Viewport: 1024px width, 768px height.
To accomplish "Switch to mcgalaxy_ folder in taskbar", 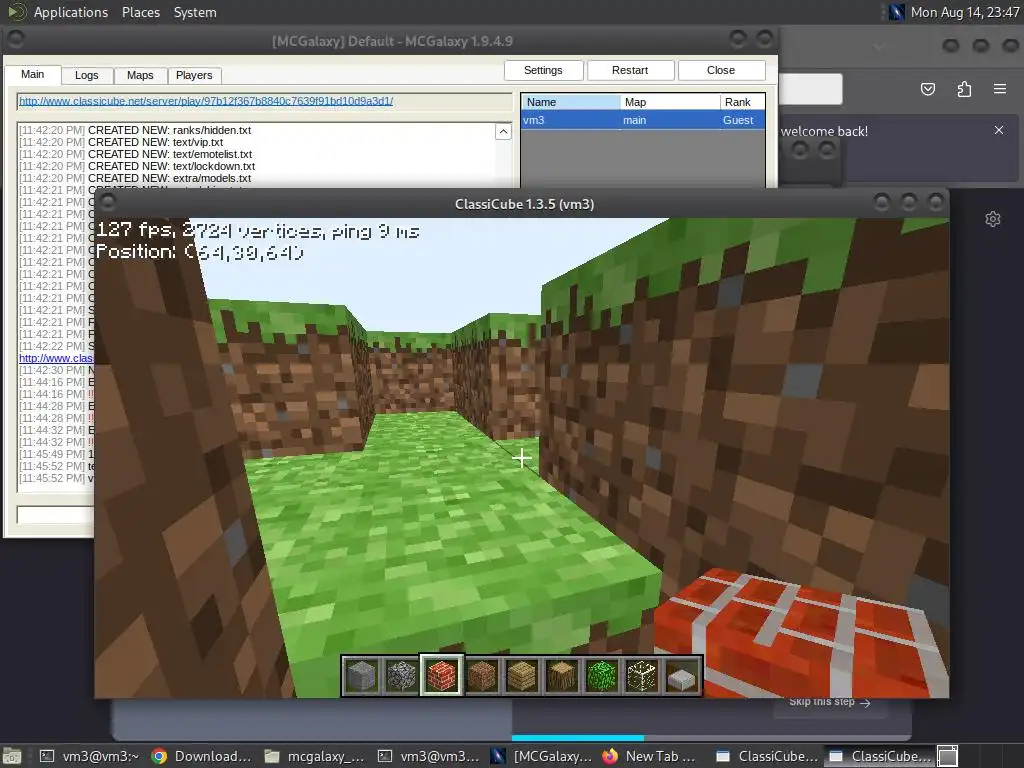I will click(x=315, y=756).
